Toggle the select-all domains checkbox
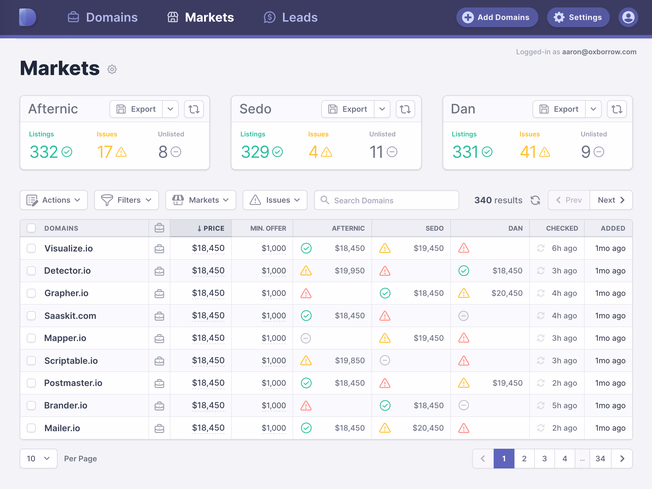 click(x=31, y=228)
